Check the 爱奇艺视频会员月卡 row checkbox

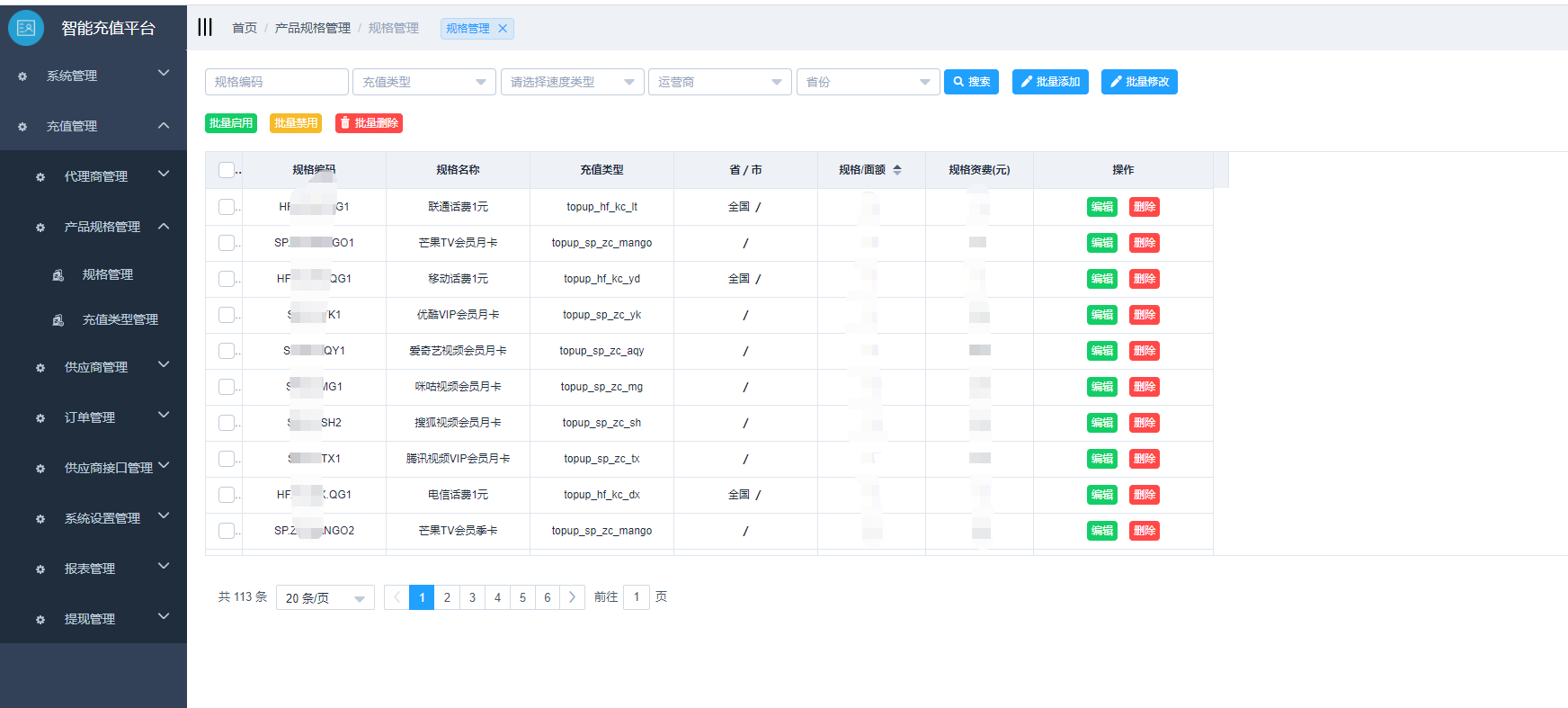pyautogui.click(x=227, y=351)
